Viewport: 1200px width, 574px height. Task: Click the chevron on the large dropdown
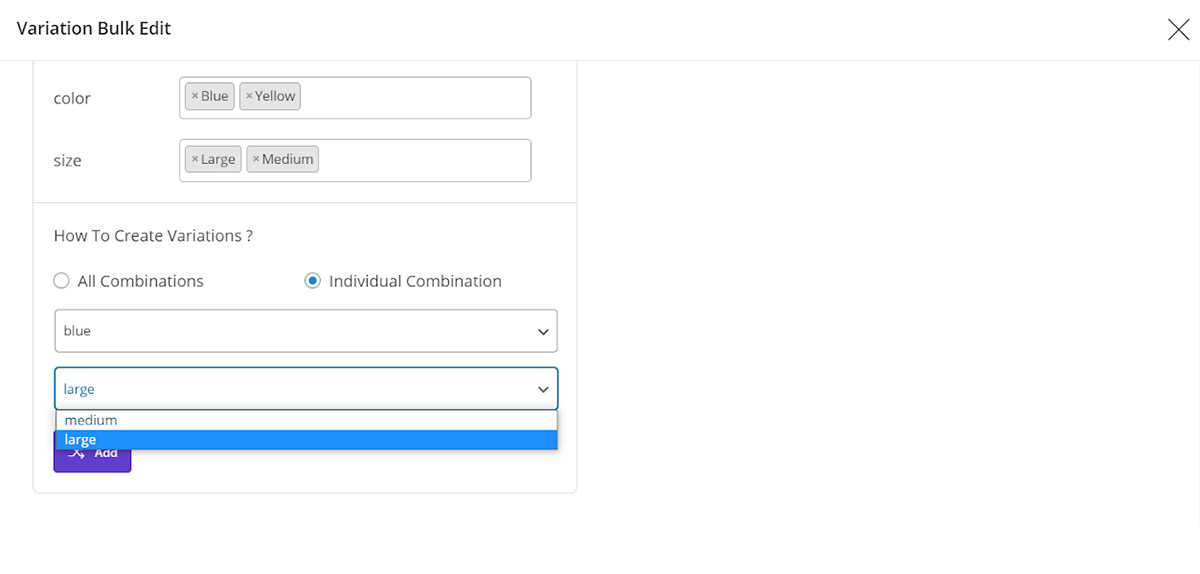[543, 390]
